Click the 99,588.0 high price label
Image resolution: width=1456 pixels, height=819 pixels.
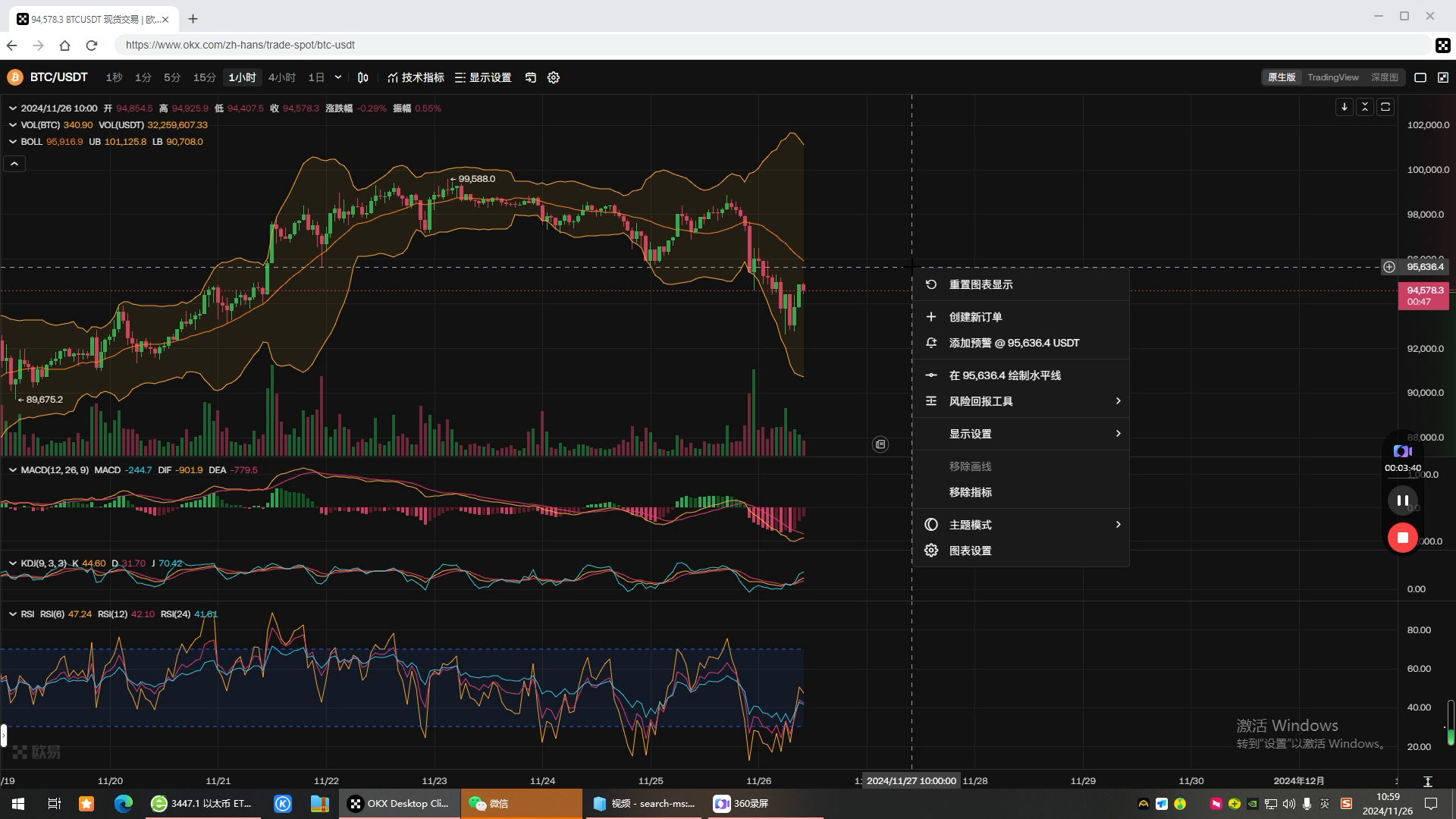[476, 179]
